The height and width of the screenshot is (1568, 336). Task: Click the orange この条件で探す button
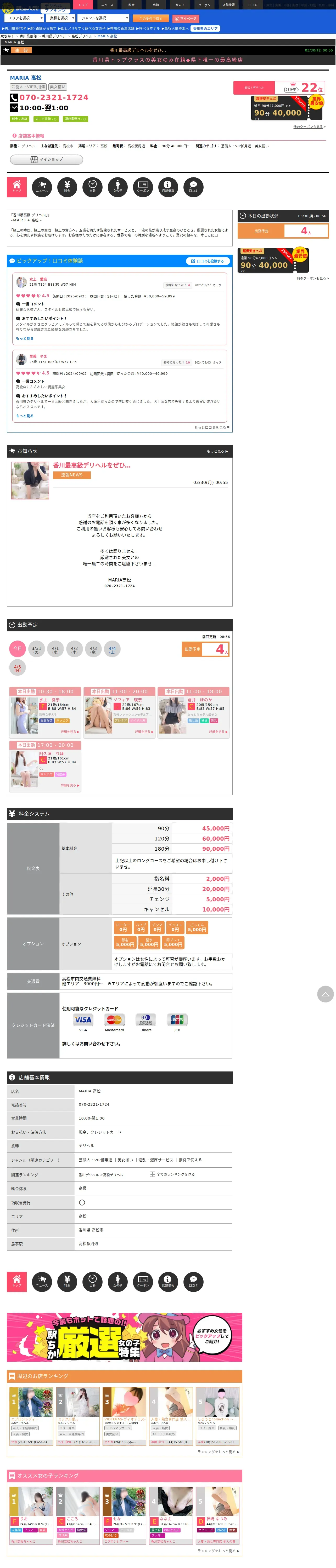click(151, 18)
